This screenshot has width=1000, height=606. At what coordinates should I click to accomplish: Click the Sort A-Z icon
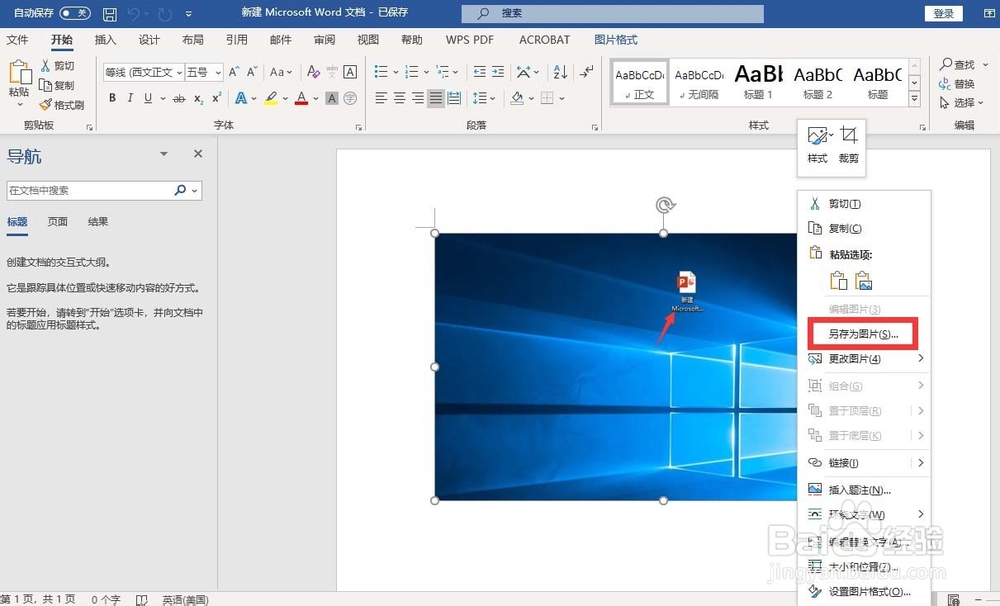click(x=560, y=71)
